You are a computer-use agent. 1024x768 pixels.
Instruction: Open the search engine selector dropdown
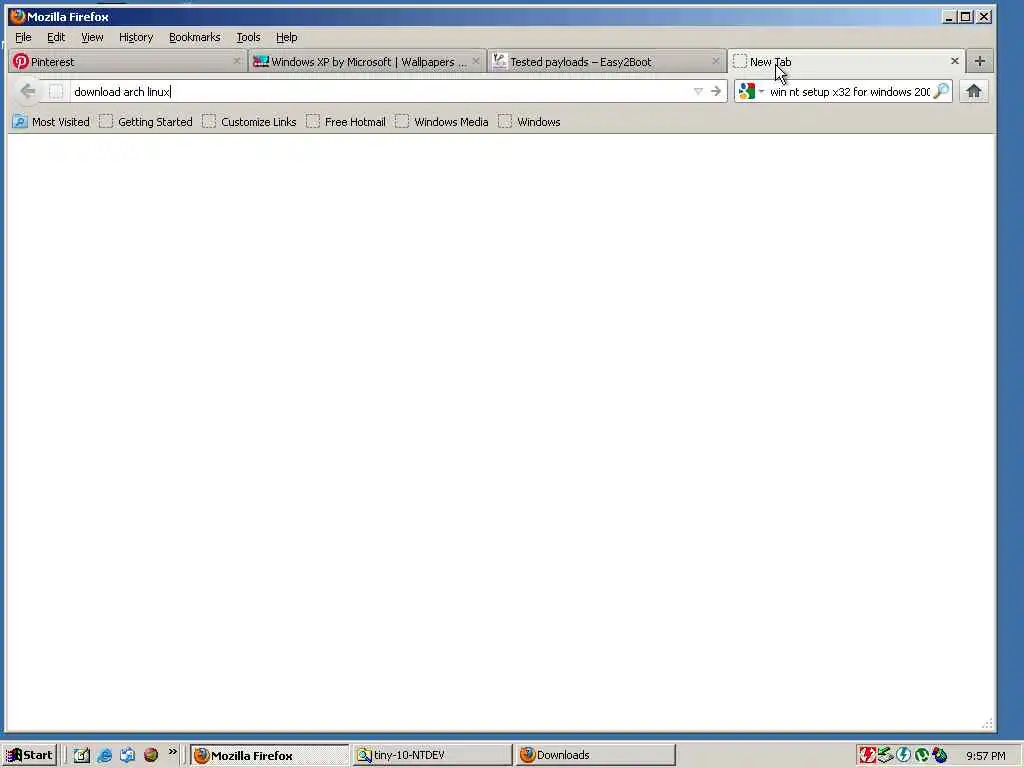(x=751, y=91)
